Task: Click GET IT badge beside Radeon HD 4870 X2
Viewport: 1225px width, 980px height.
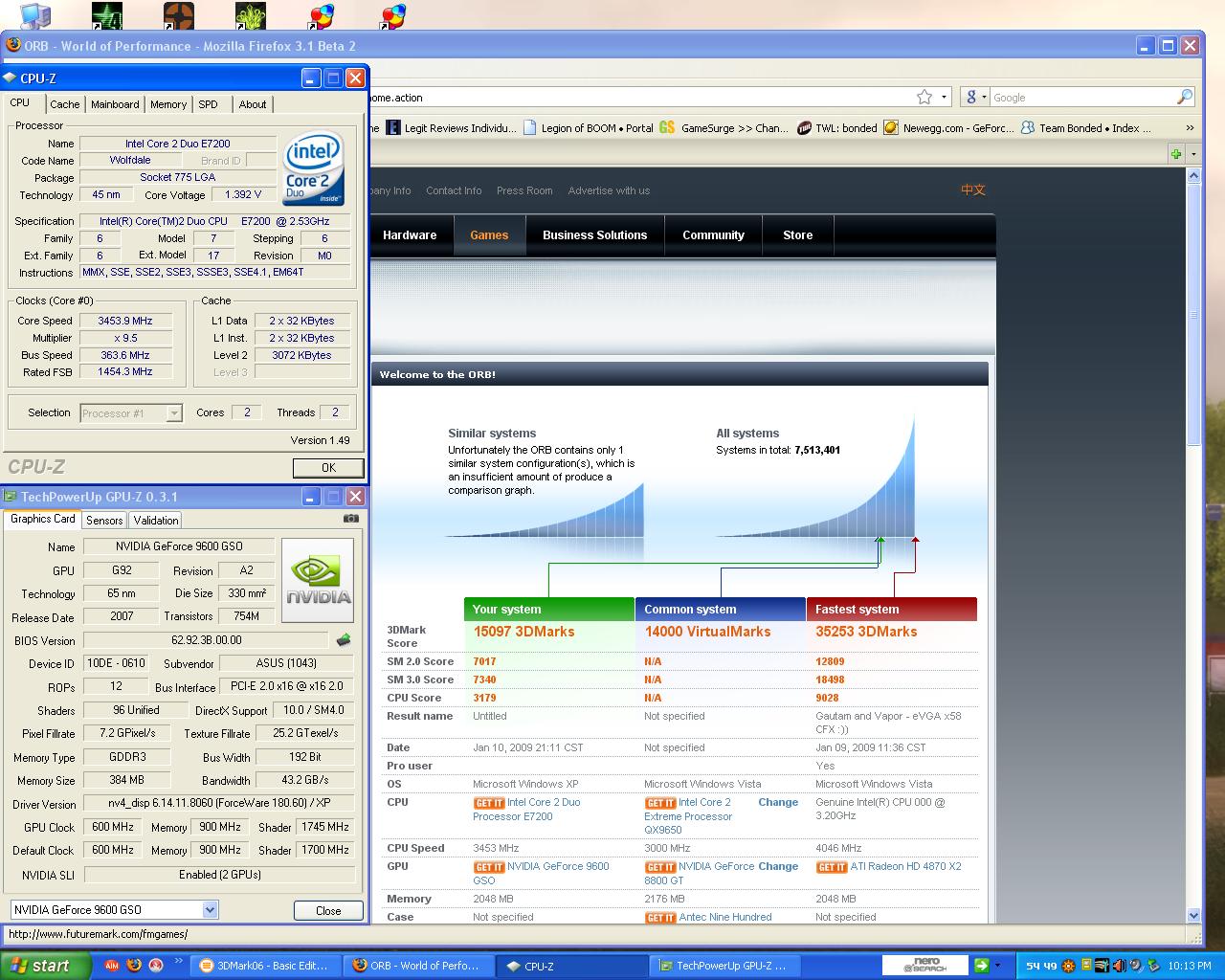Action: click(x=831, y=867)
